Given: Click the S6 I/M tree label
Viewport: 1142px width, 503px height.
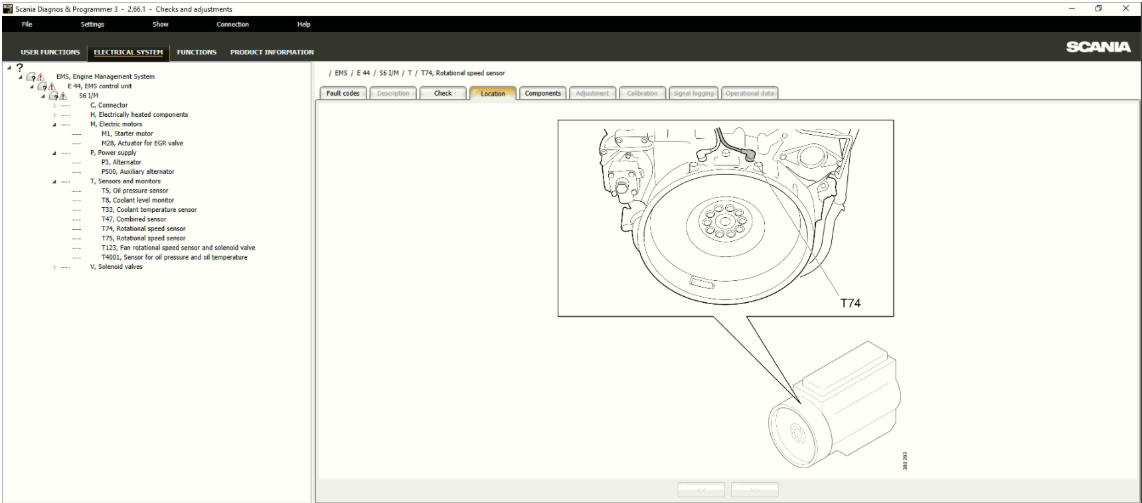Looking at the screenshot, I should coord(88,95).
